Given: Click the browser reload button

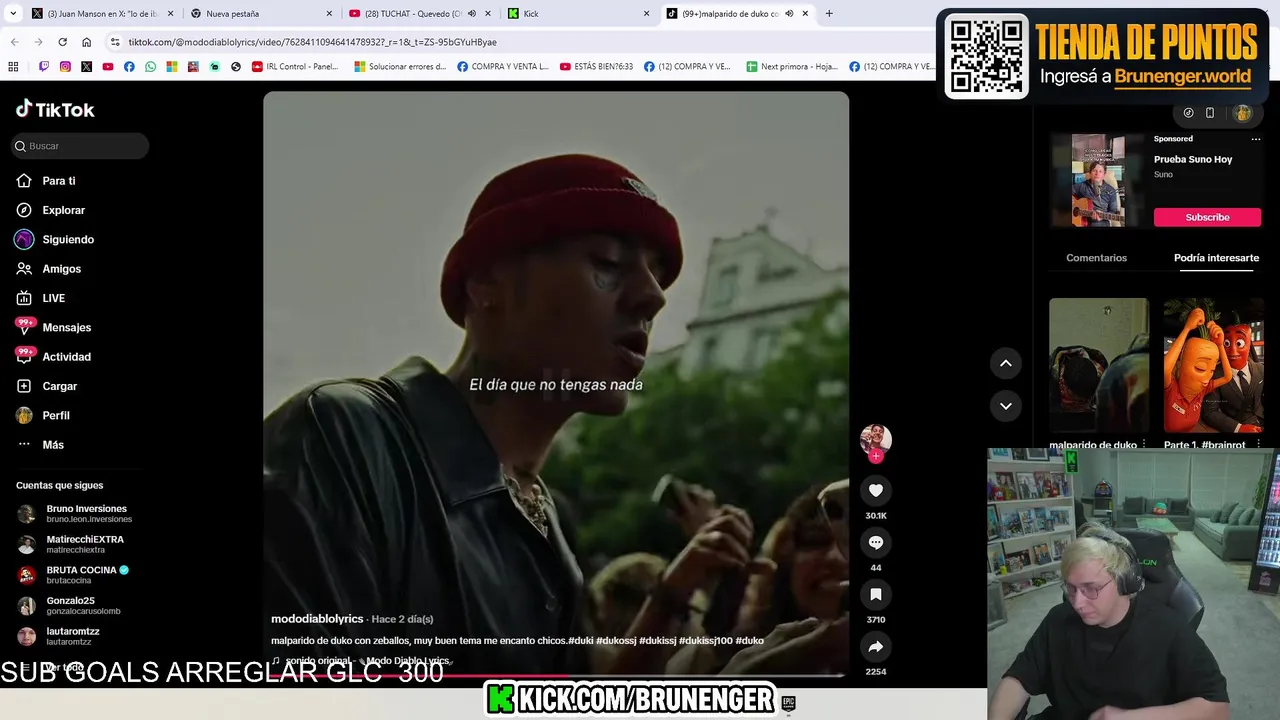Looking at the screenshot, I should 62,42.
